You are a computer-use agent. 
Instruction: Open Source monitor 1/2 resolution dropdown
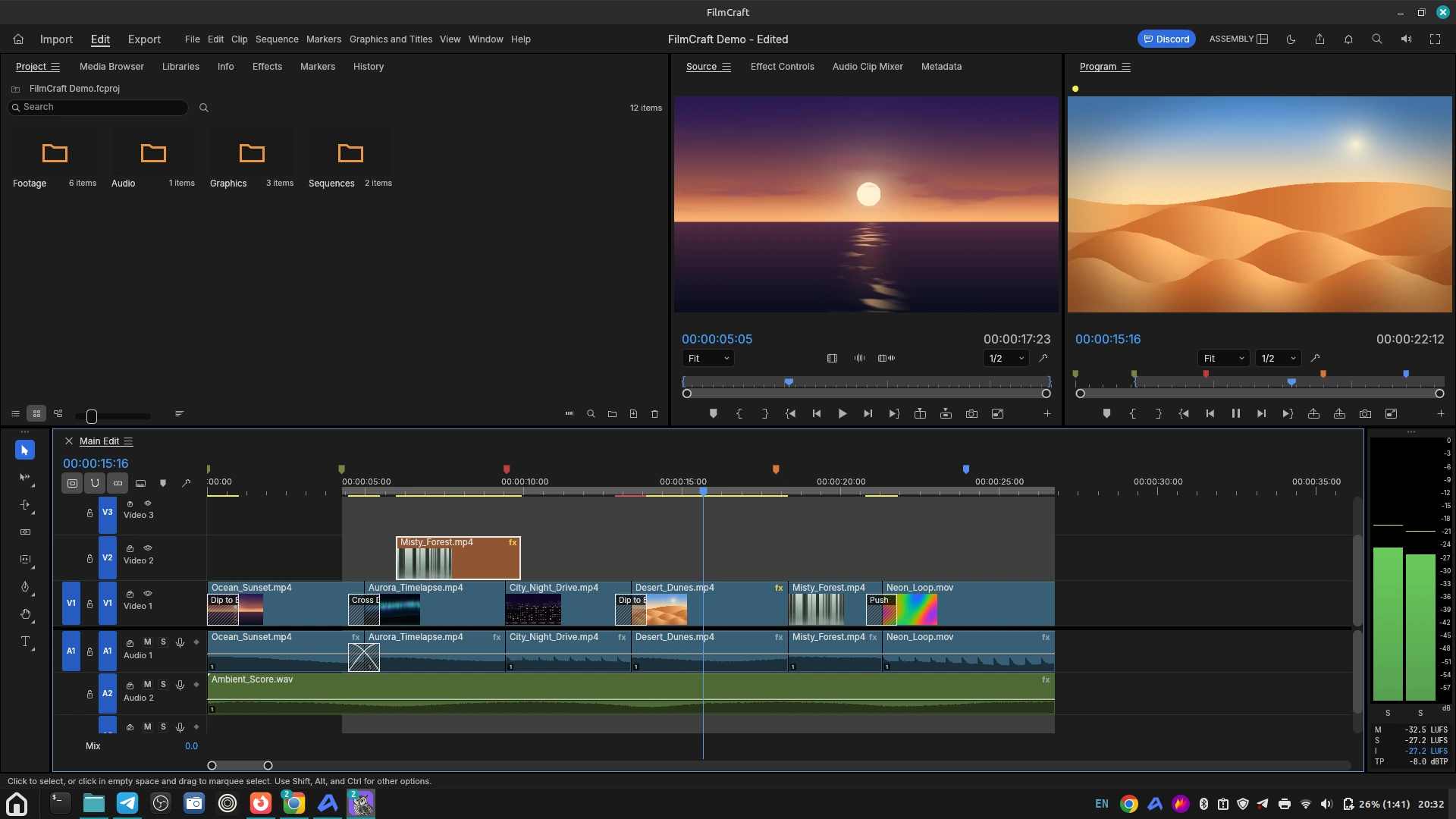coord(1006,359)
